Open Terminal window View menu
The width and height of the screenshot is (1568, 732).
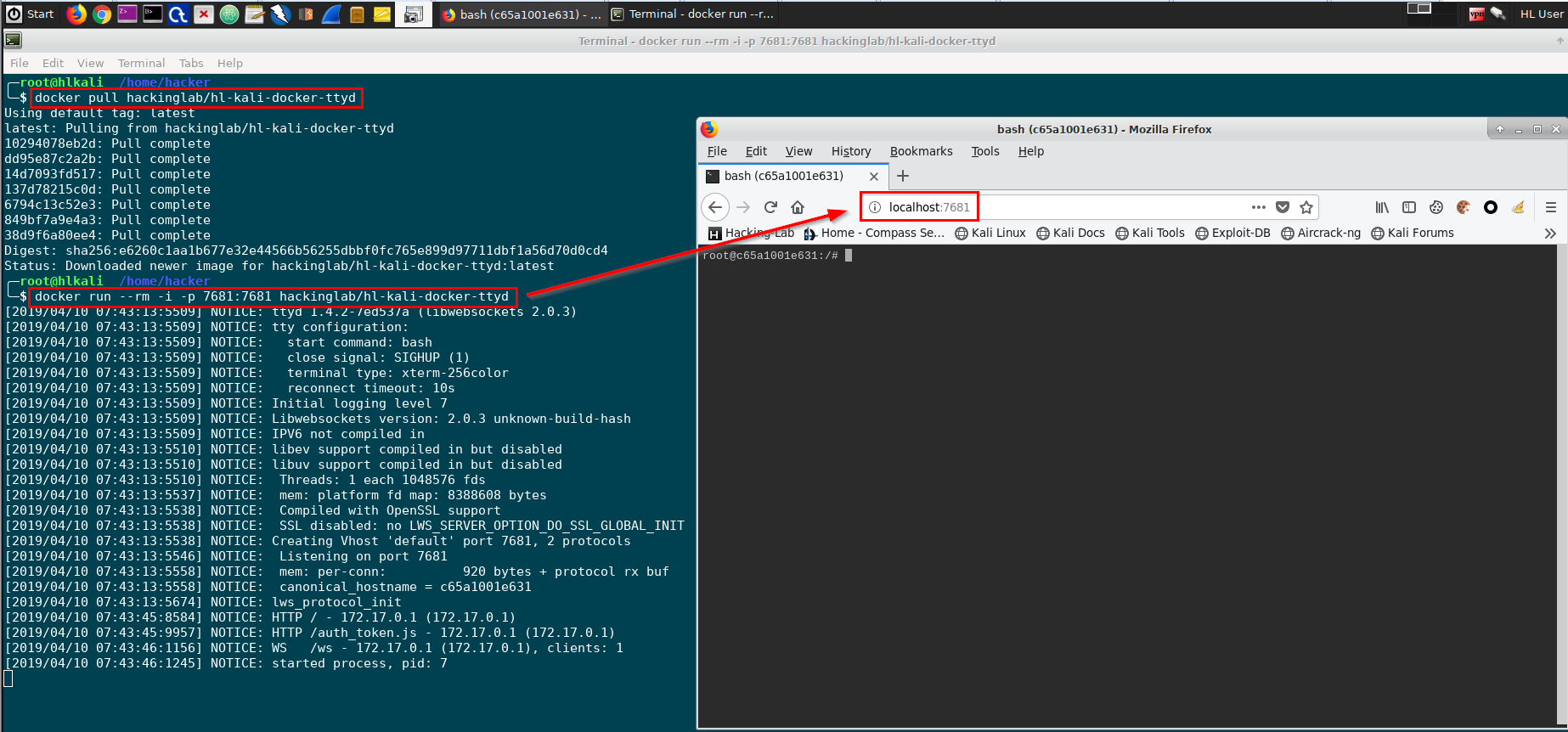coord(90,63)
